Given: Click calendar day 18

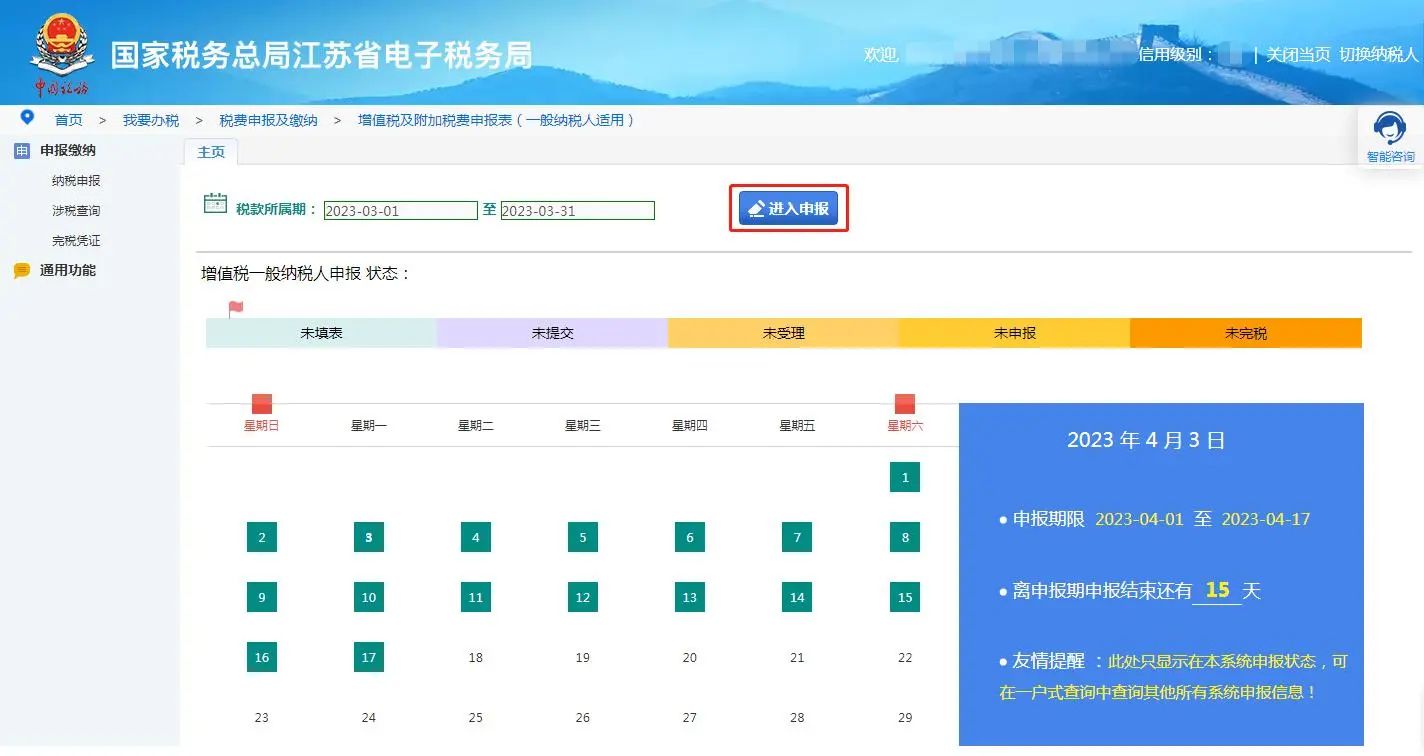Looking at the screenshot, I should click(476, 657).
